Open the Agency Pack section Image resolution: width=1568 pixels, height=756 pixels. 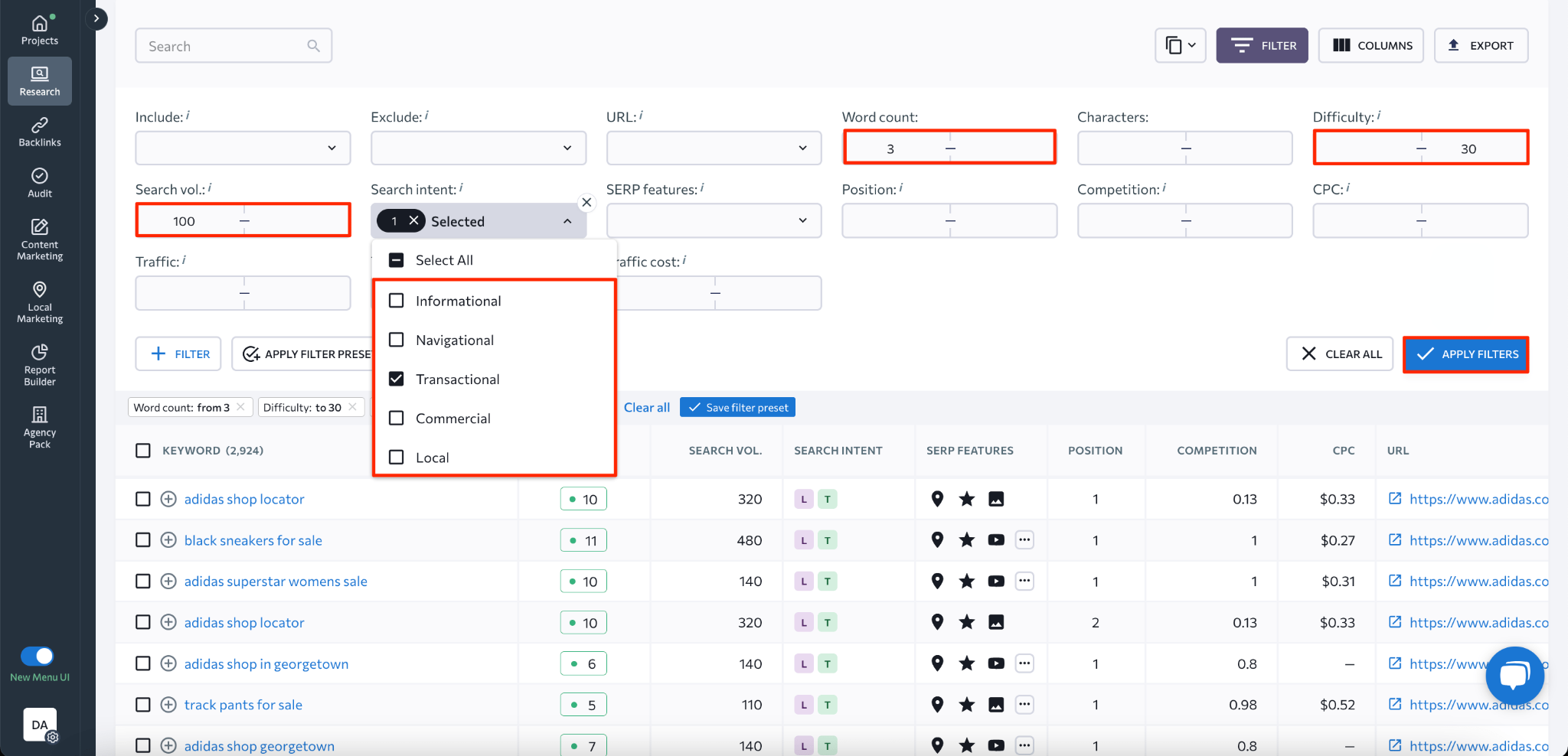[x=39, y=425]
